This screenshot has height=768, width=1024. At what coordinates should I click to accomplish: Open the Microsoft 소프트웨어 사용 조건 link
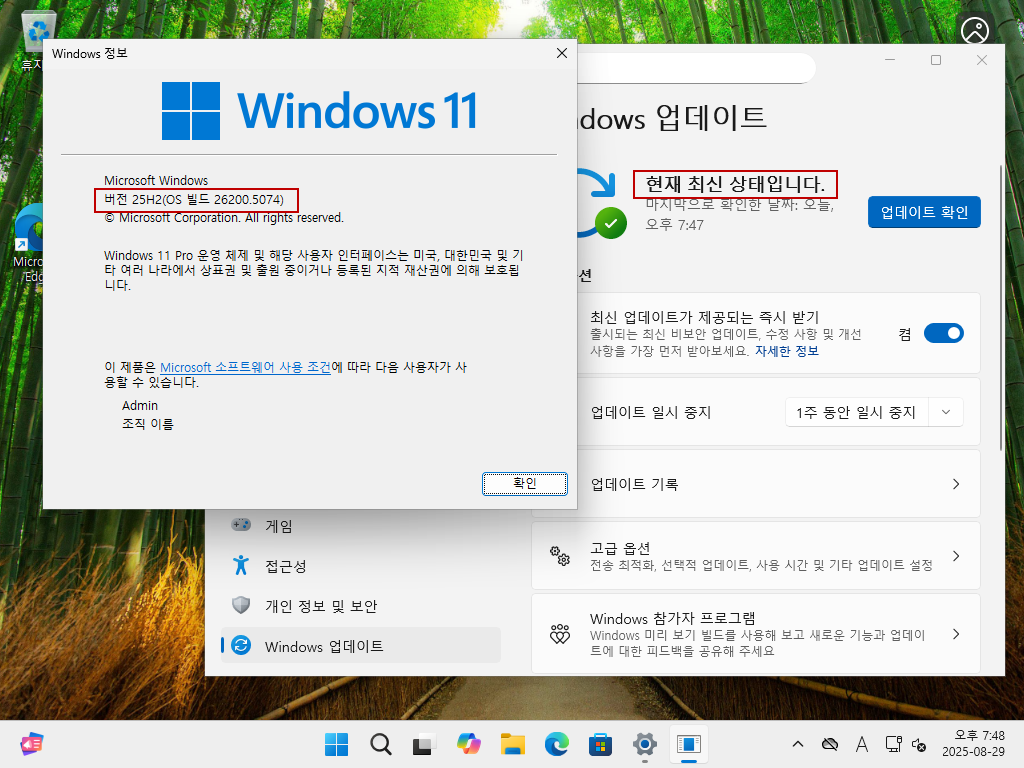tap(245, 367)
